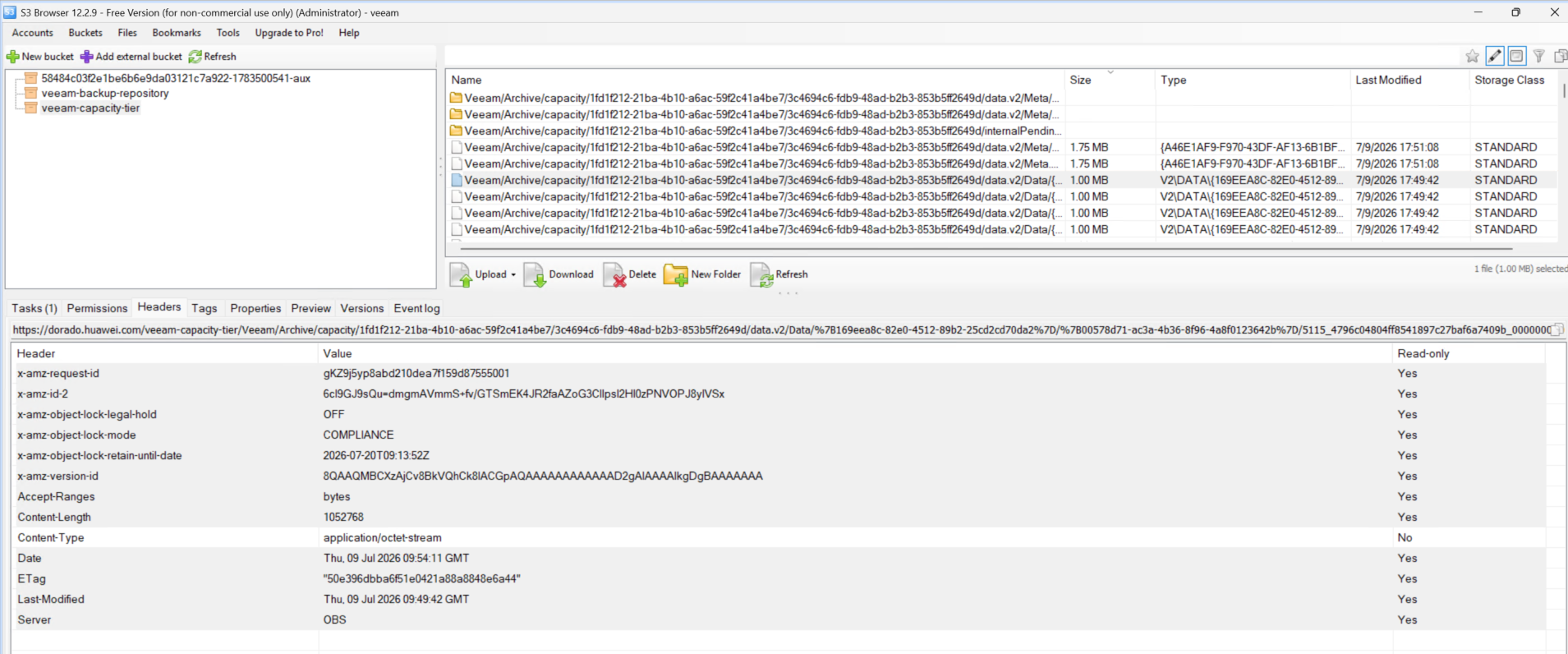Click the ETag hash value

(x=422, y=578)
